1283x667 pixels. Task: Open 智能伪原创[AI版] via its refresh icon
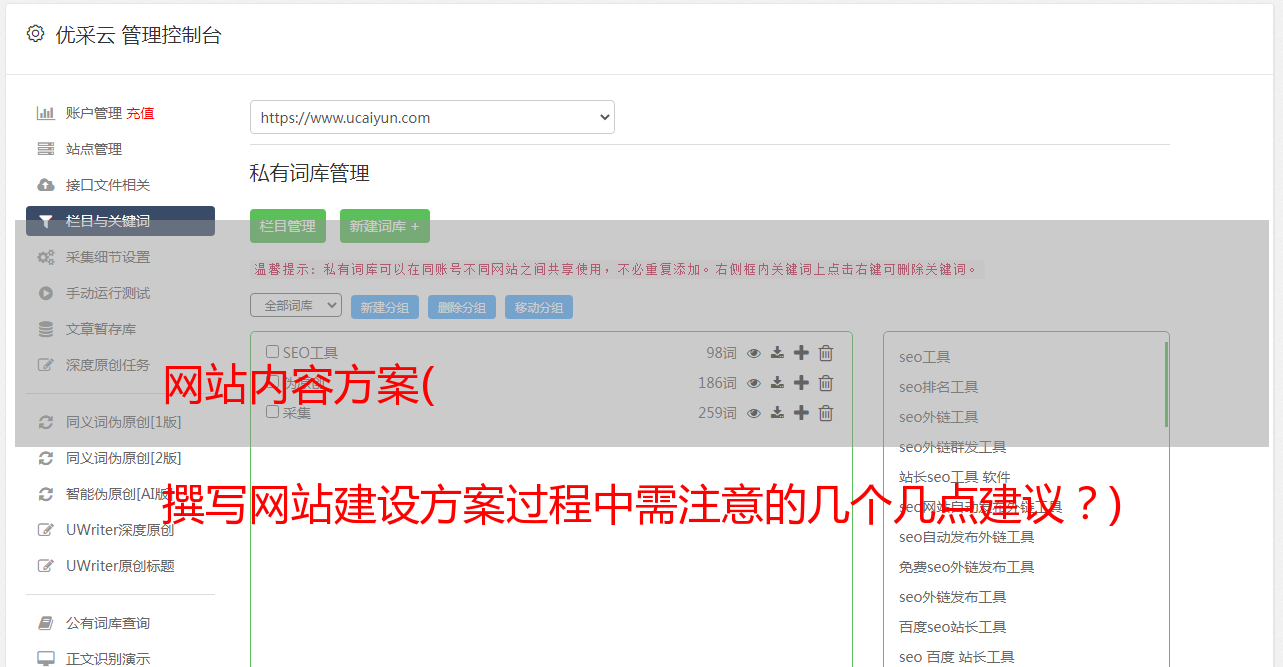point(45,494)
